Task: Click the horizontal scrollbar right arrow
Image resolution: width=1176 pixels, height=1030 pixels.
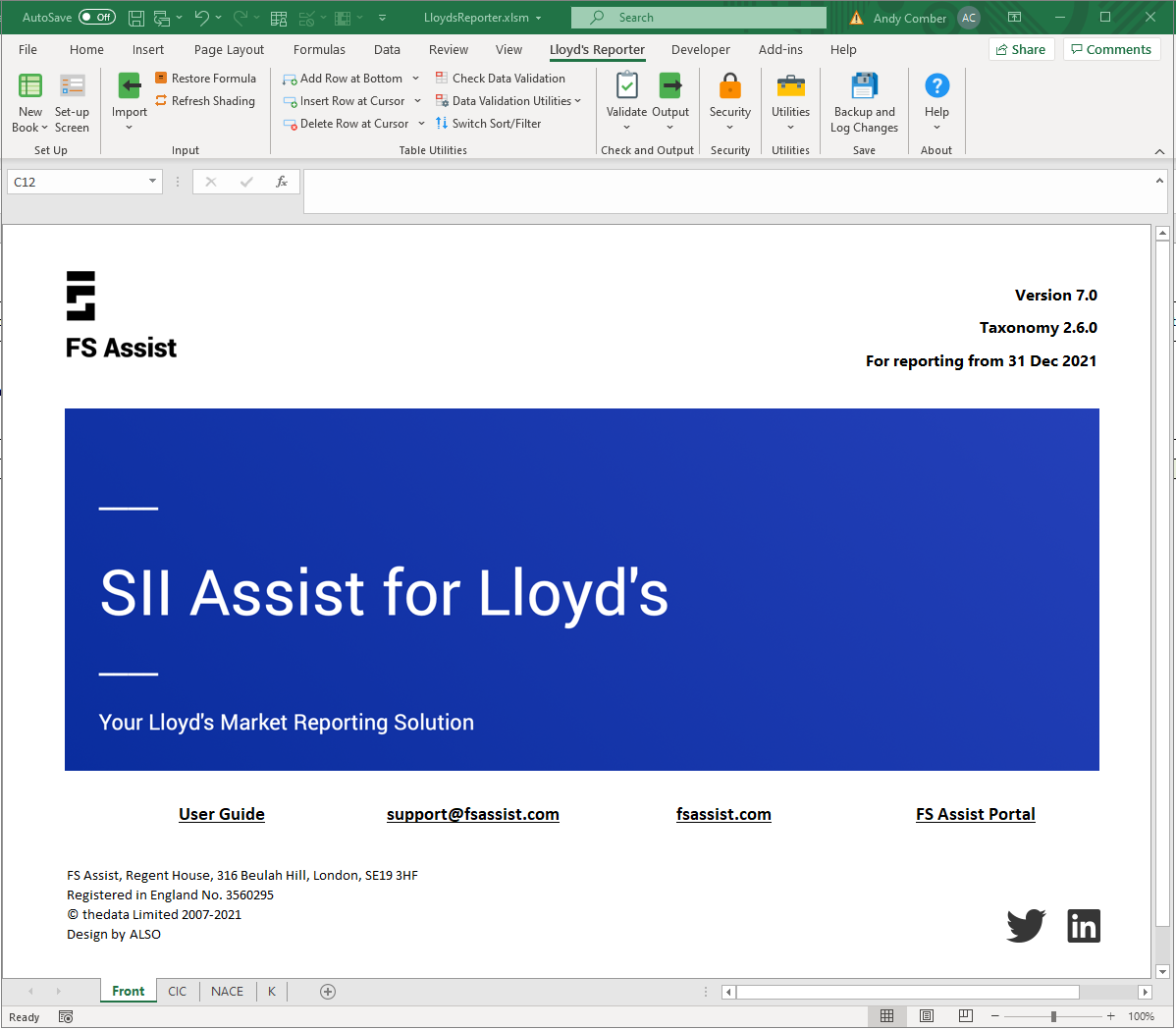Action: [x=1145, y=992]
